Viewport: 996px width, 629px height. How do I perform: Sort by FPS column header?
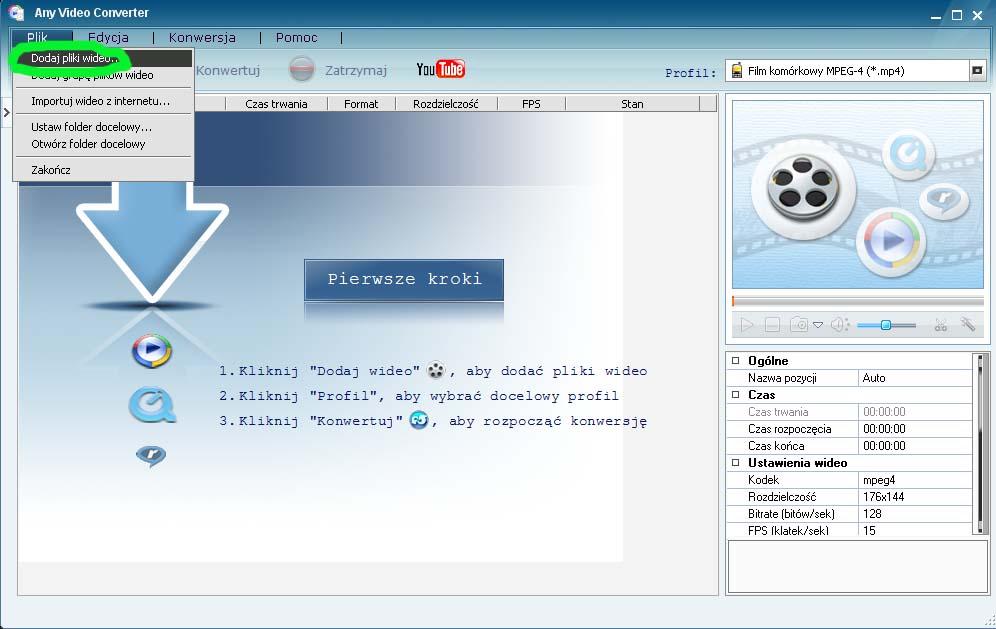pos(531,104)
